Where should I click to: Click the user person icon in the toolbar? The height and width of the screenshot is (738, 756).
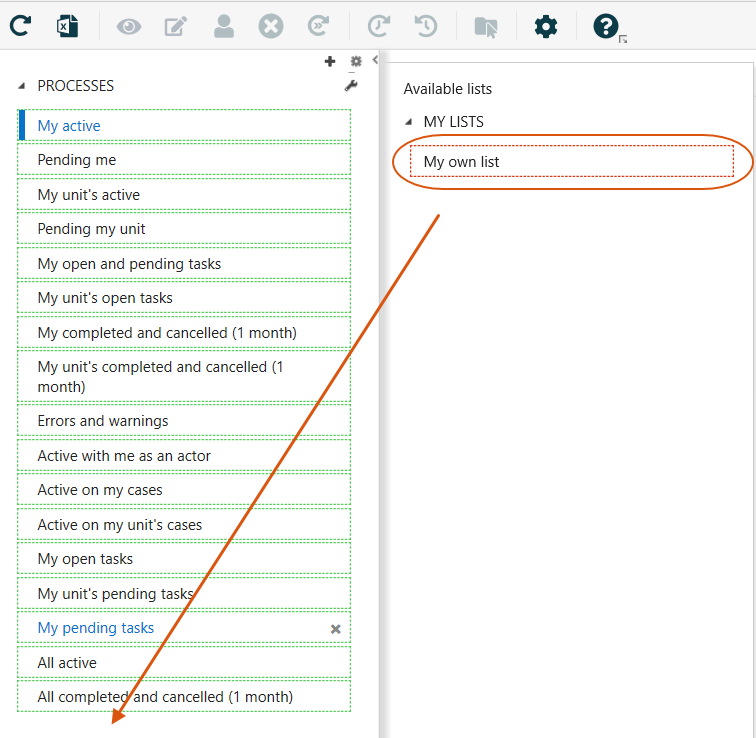coord(223,26)
